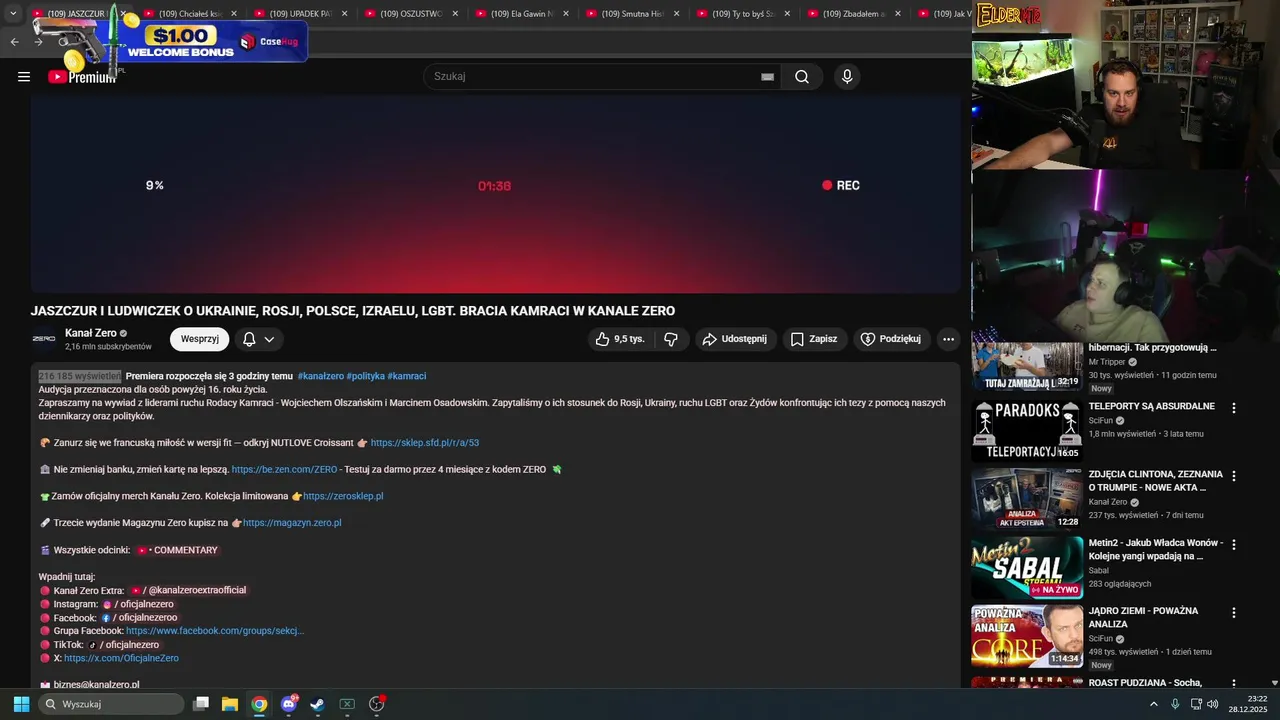Click the taskbar volume icon
This screenshot has width=1280, height=720.
click(x=1213, y=704)
